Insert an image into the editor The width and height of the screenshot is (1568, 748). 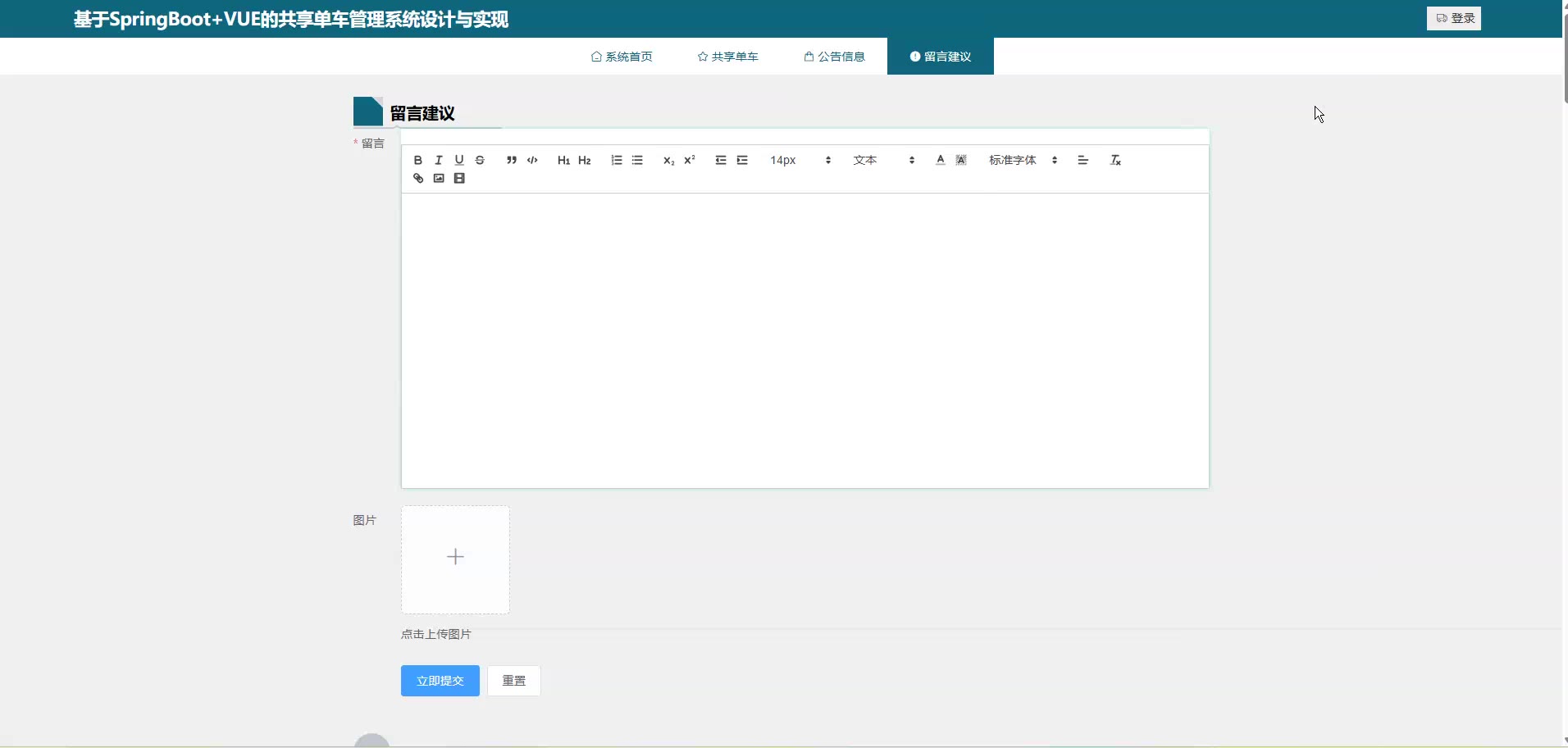pyautogui.click(x=439, y=178)
